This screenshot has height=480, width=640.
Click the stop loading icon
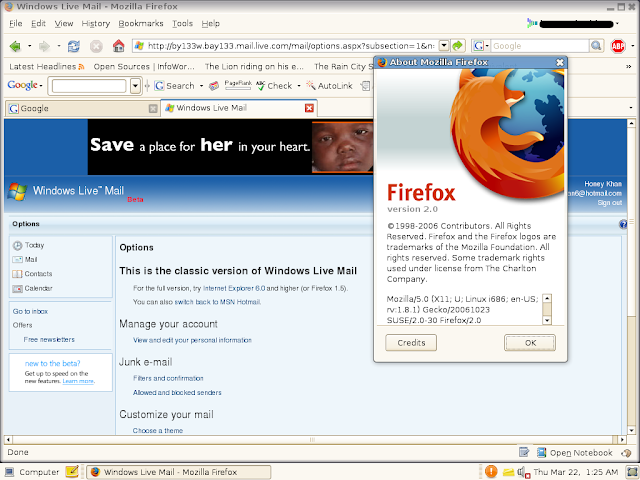pos(96,46)
